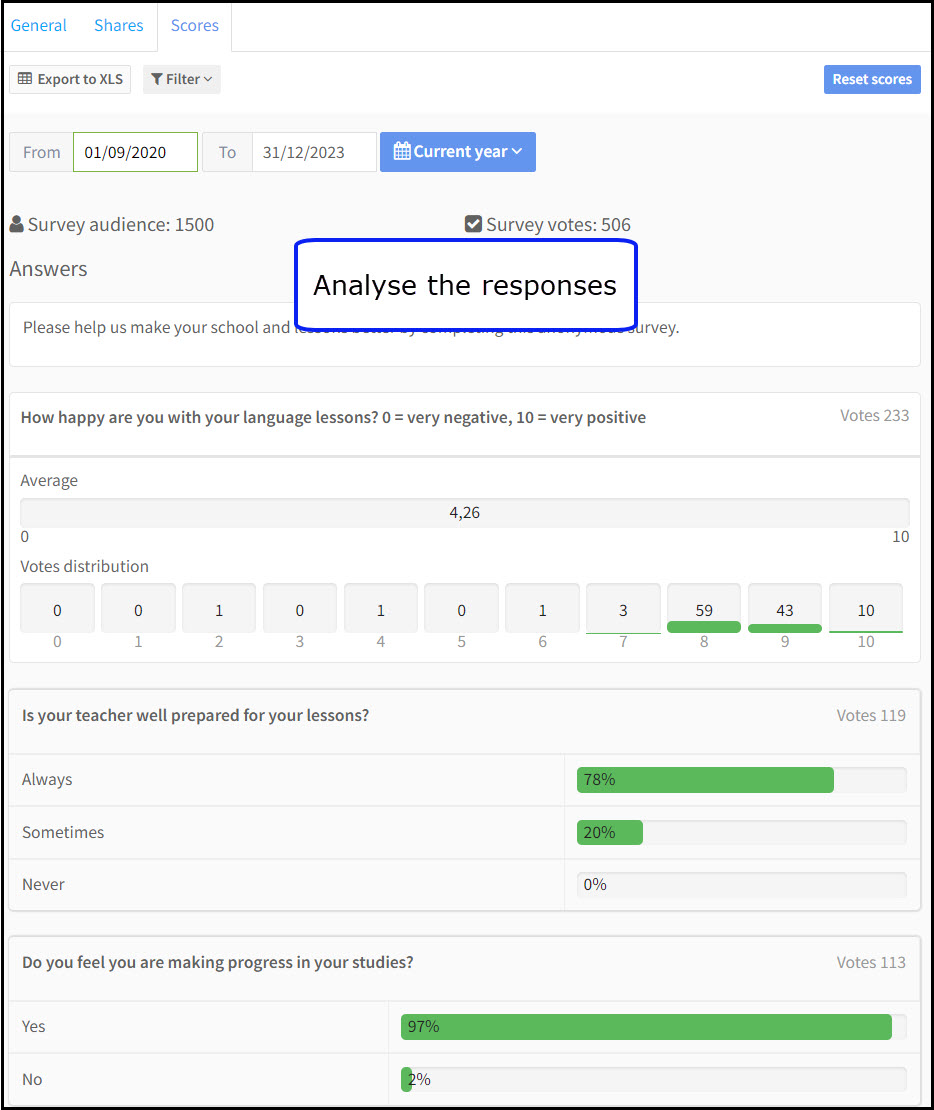Open the Shares tab
934x1110 pixels.
click(x=119, y=26)
